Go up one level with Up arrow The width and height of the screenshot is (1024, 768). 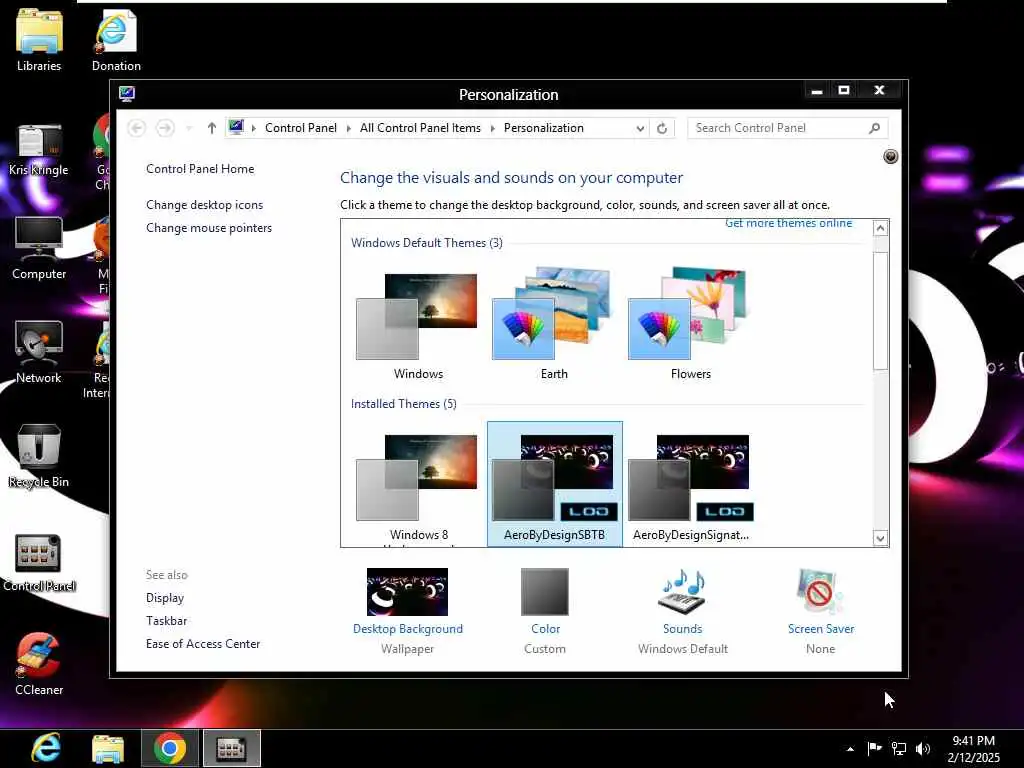coord(212,128)
